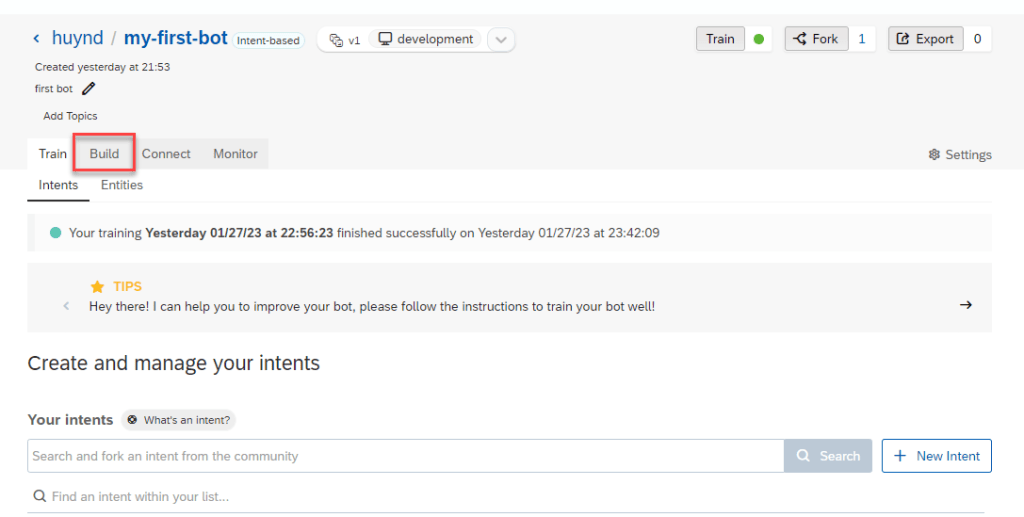Click the community intent search field
Viewport: 1024px width, 517px height.
(405, 456)
